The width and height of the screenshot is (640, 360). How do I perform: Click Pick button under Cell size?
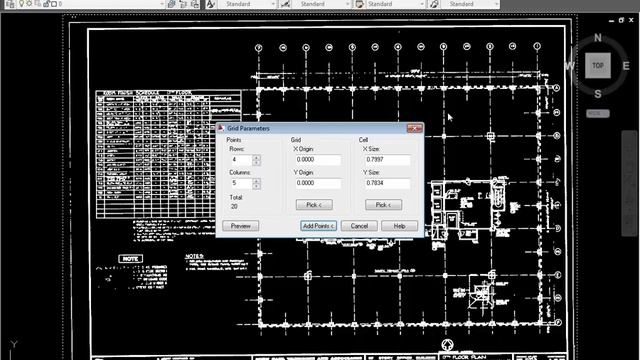[383, 205]
